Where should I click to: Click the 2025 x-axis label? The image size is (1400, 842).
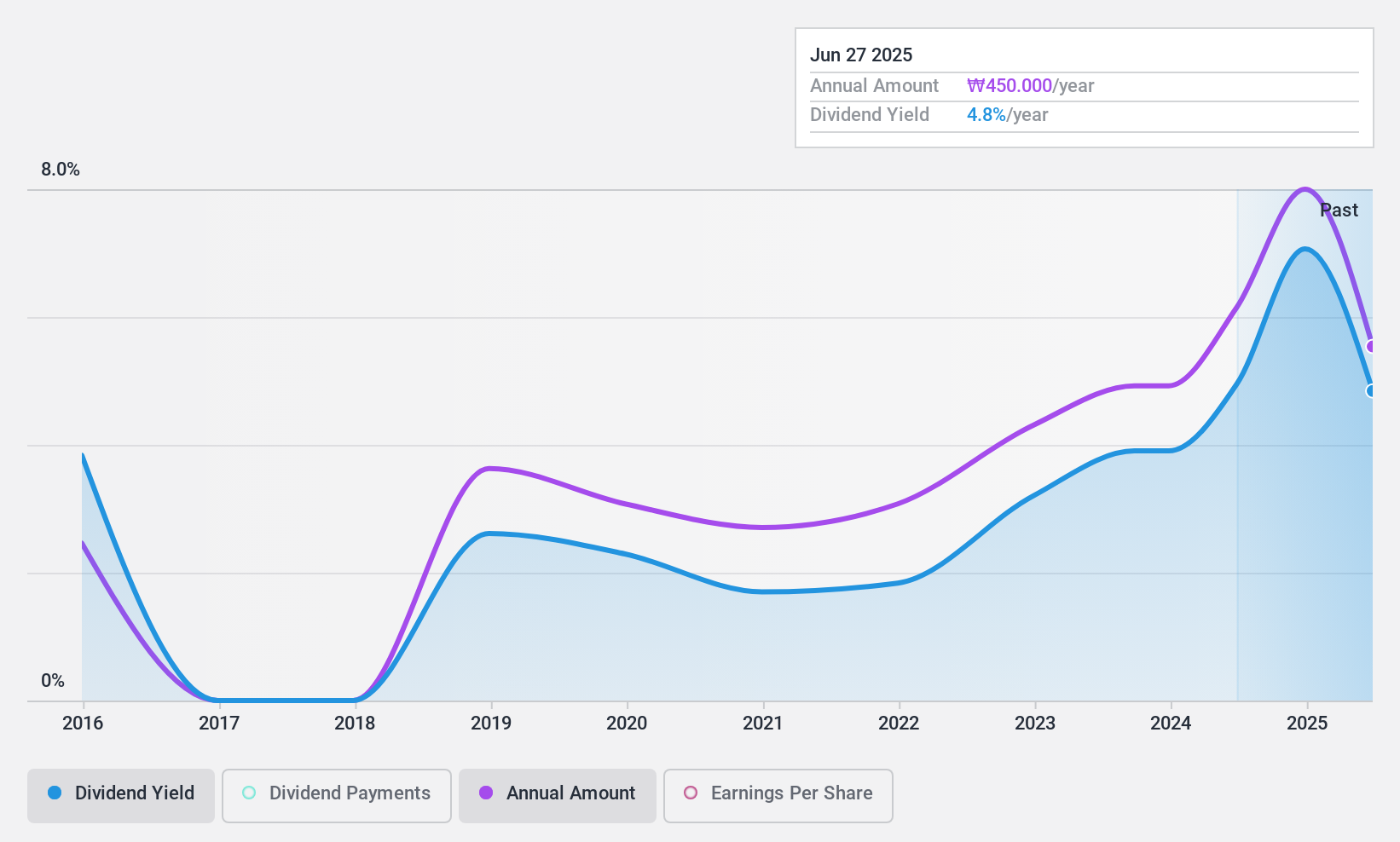[x=1307, y=724]
